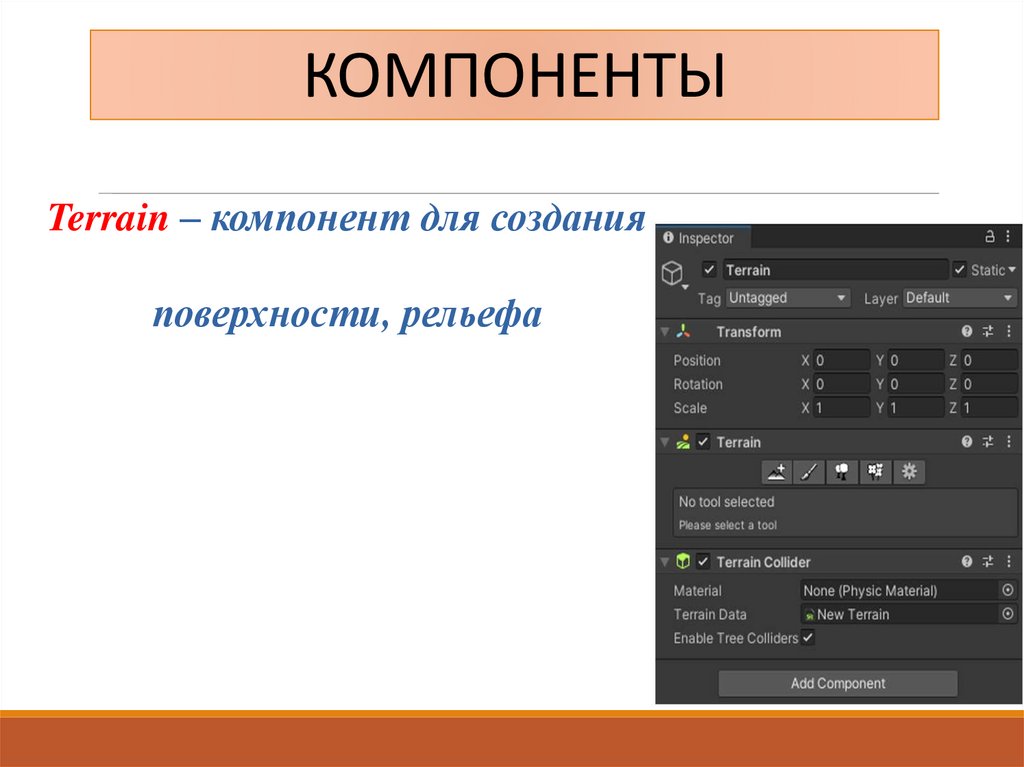Click the Terrain Data property label

(710, 614)
